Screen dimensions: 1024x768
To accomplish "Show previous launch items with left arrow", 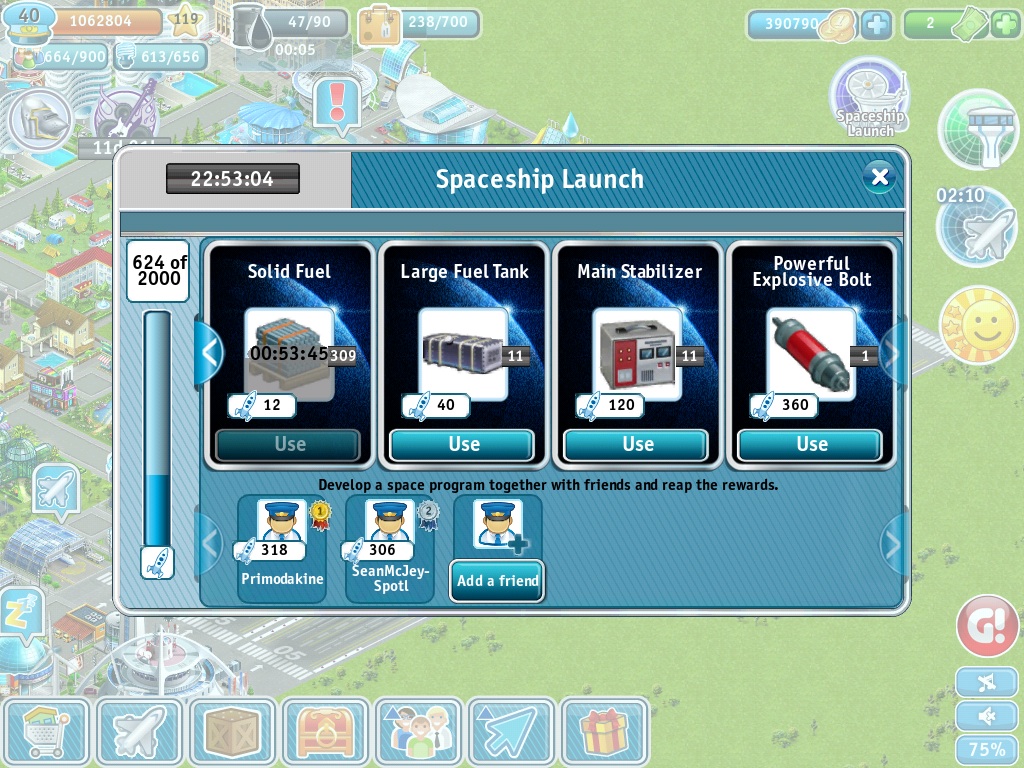I will pyautogui.click(x=209, y=353).
